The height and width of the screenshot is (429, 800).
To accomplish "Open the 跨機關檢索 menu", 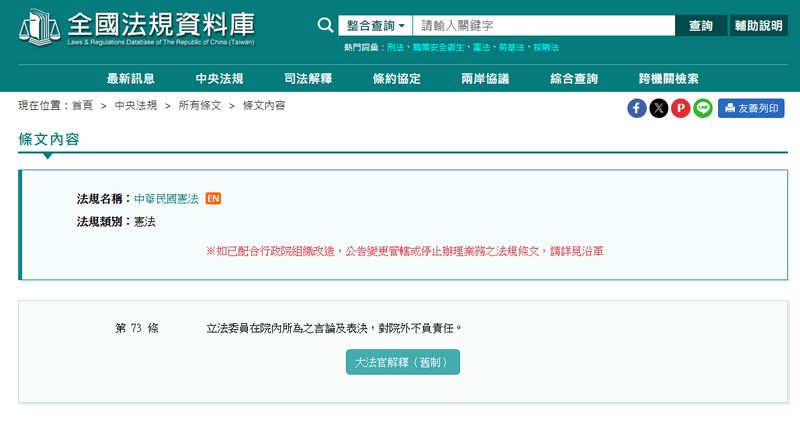I will (x=668, y=79).
